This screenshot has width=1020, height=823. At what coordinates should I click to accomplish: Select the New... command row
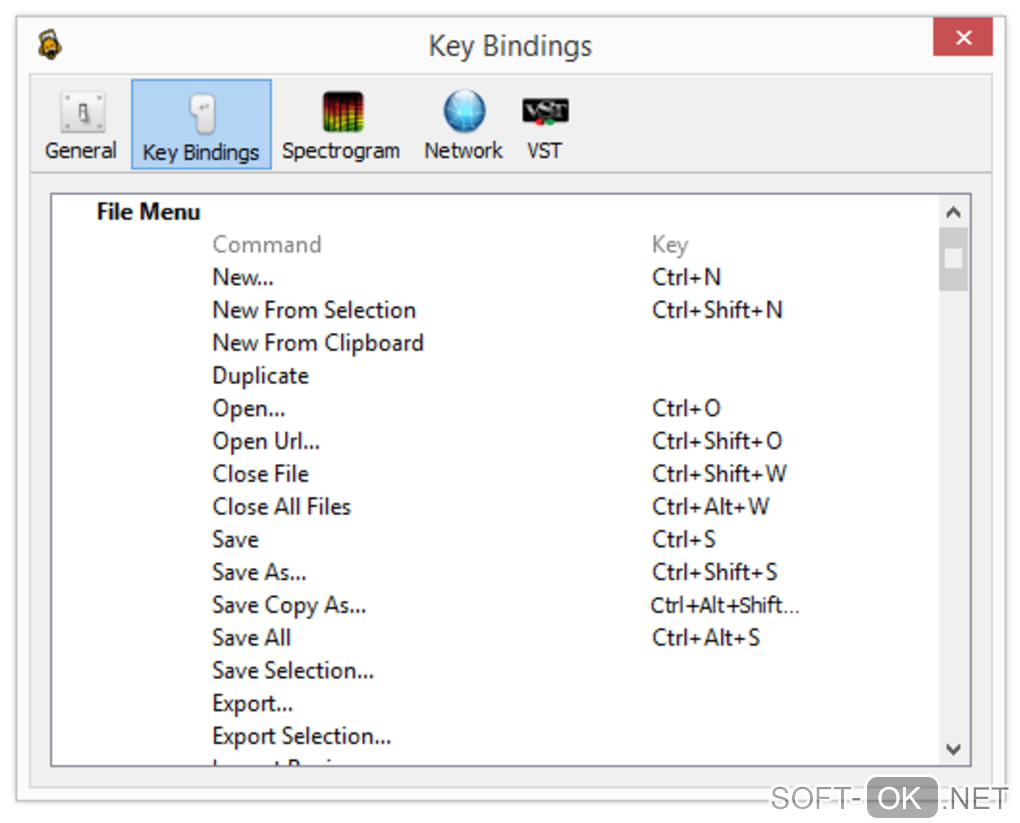point(243,277)
